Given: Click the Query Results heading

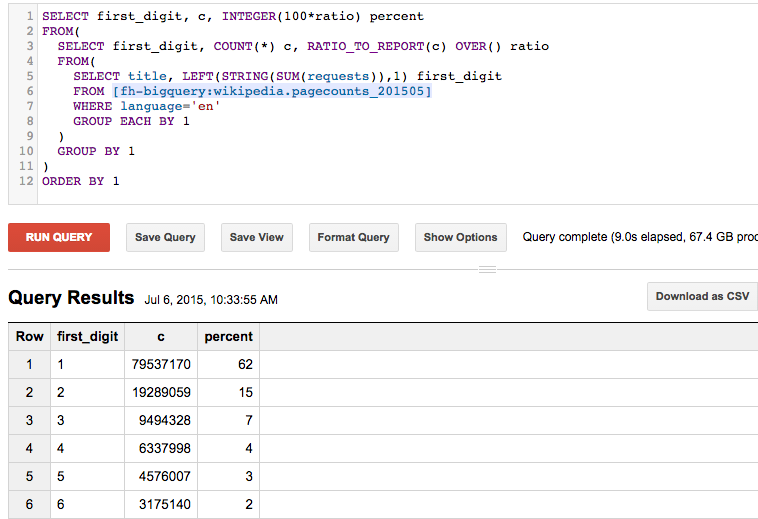Looking at the screenshot, I should click(x=71, y=298).
